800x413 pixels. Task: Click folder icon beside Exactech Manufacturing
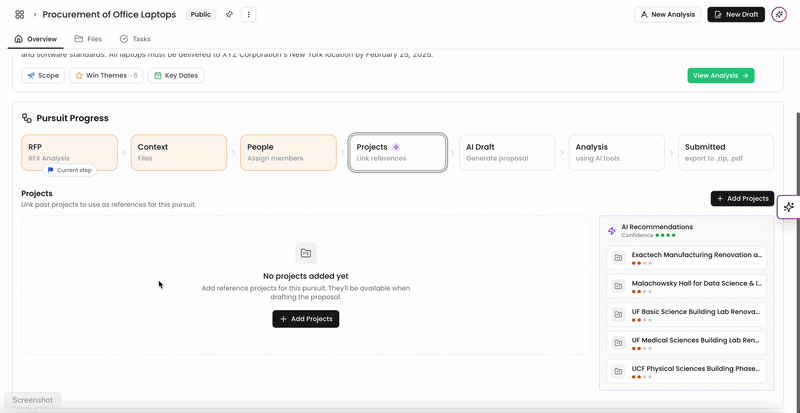618,257
